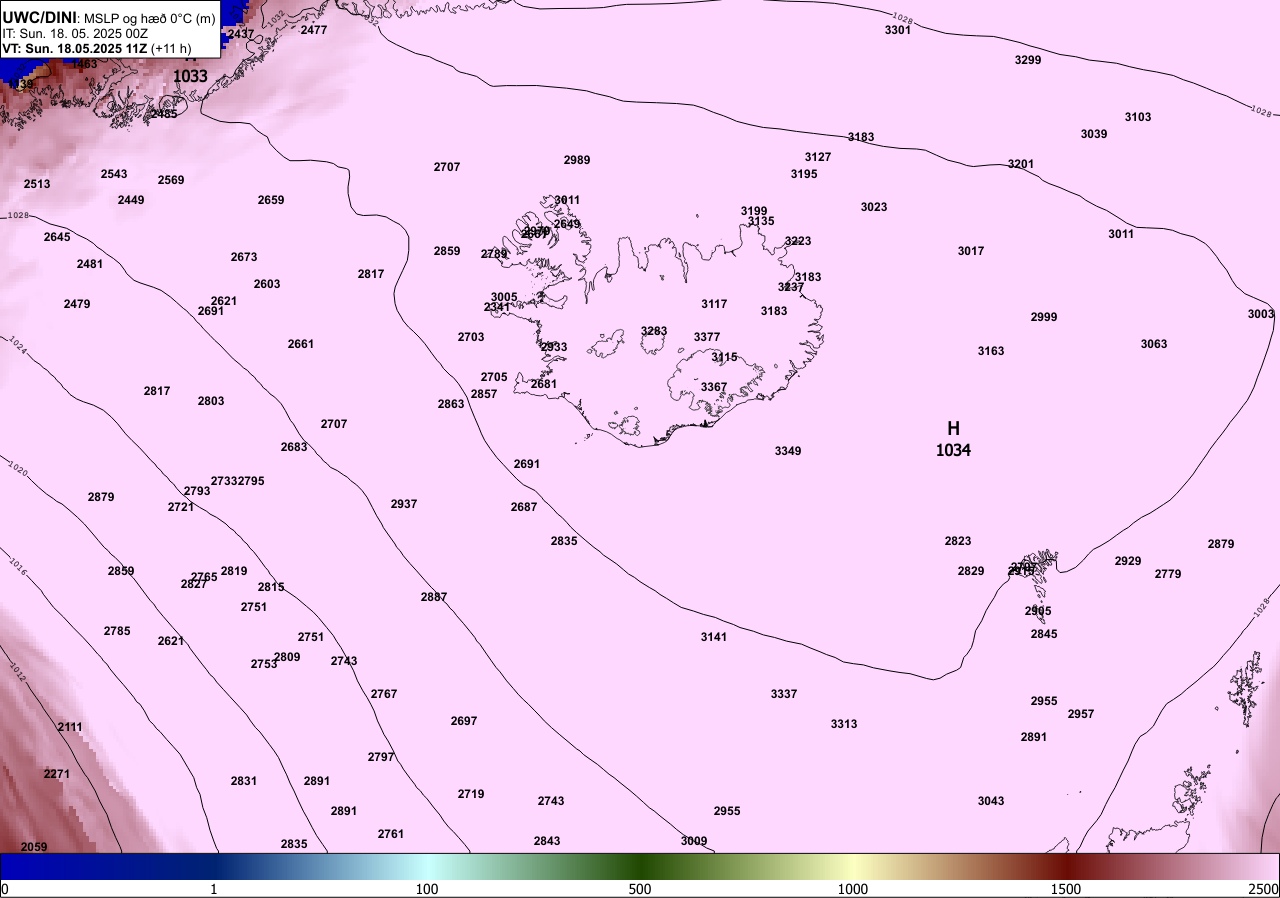Screen dimensions: 1280x898
Task: Click the 1024 isobar label at left edge
Action: coord(17,345)
